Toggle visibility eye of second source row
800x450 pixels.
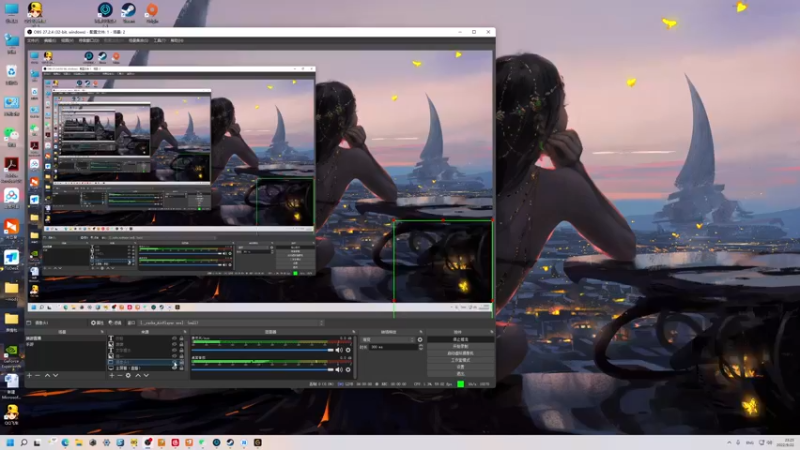pyautogui.click(x=174, y=344)
